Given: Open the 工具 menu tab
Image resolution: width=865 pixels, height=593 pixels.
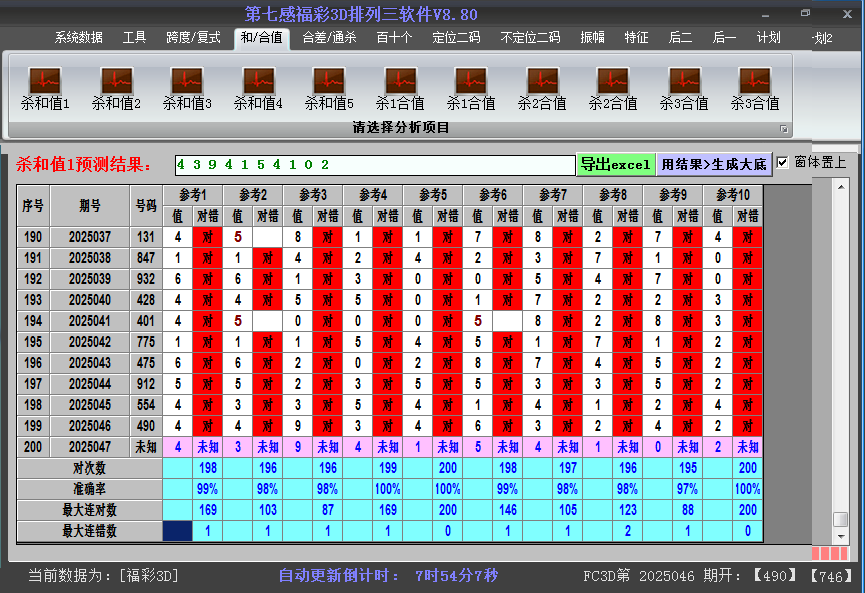Looking at the screenshot, I should (134, 38).
